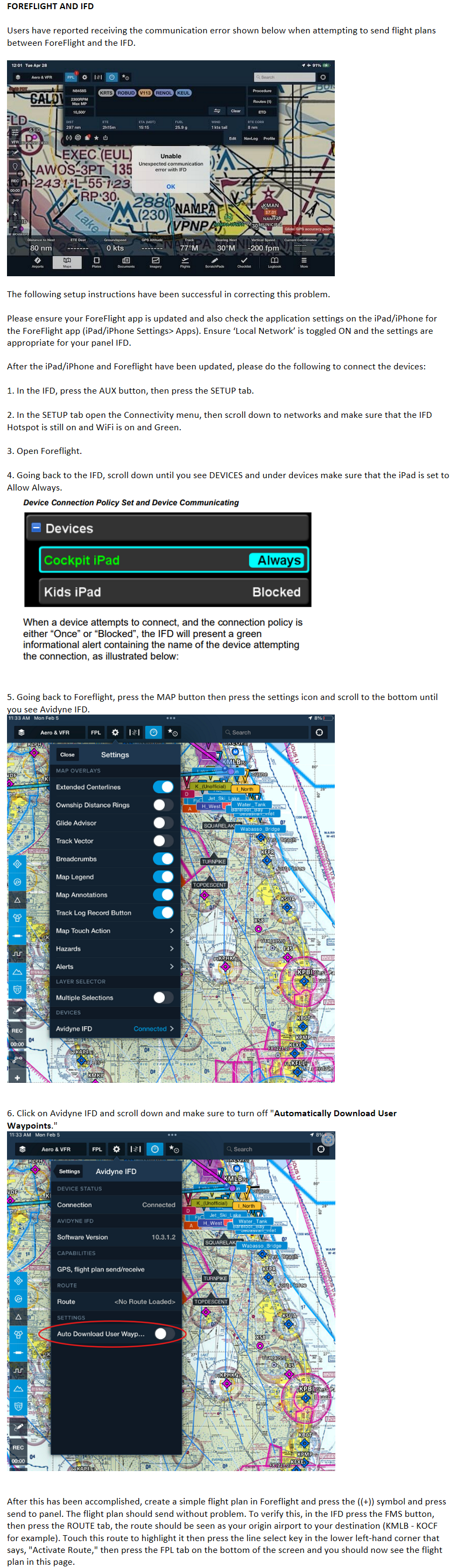Click the center-on-location icon in Settings panel screenshot

tap(320, 732)
